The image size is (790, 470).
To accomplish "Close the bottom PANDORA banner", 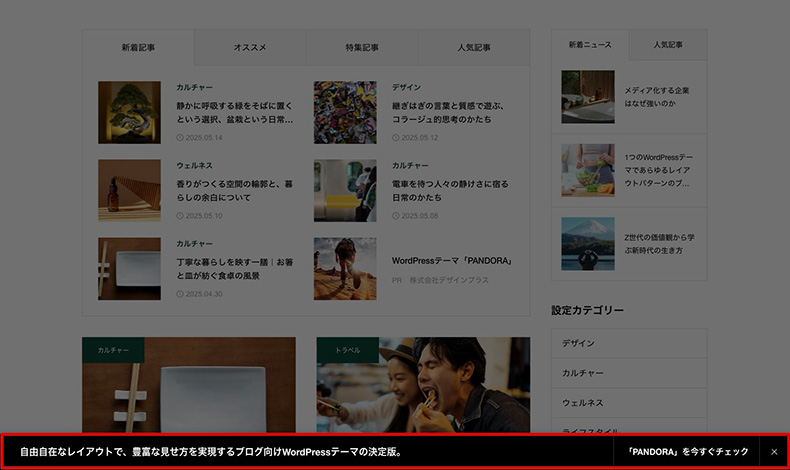I will (x=774, y=452).
